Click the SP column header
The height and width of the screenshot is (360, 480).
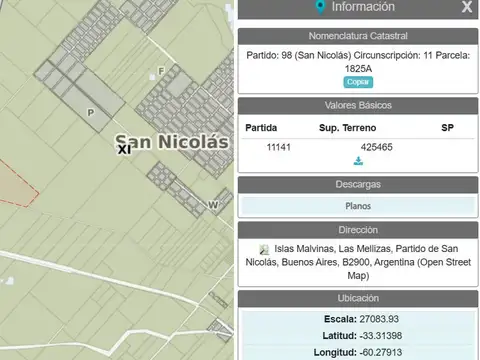tap(447, 128)
